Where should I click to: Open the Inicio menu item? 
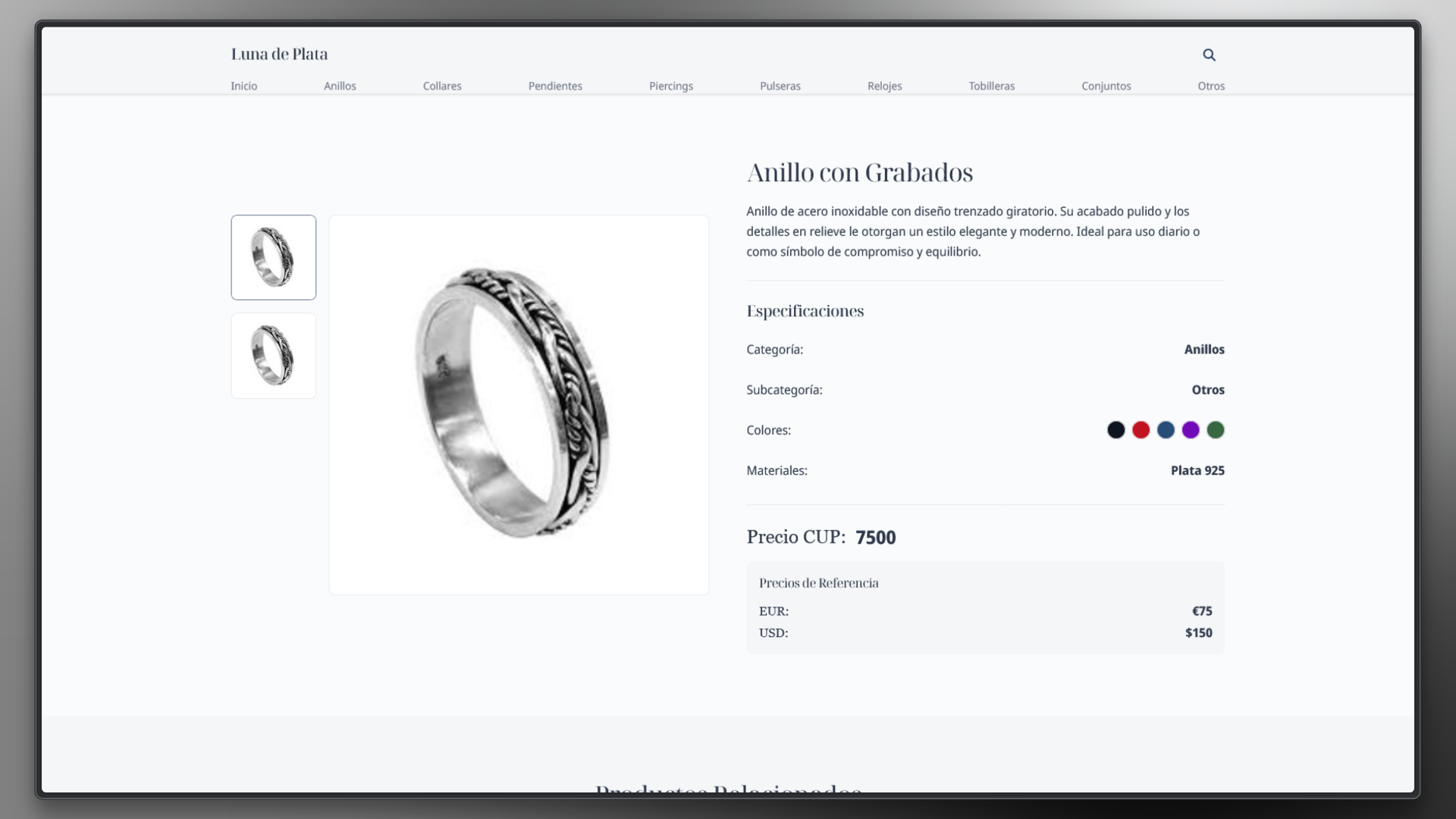[244, 86]
